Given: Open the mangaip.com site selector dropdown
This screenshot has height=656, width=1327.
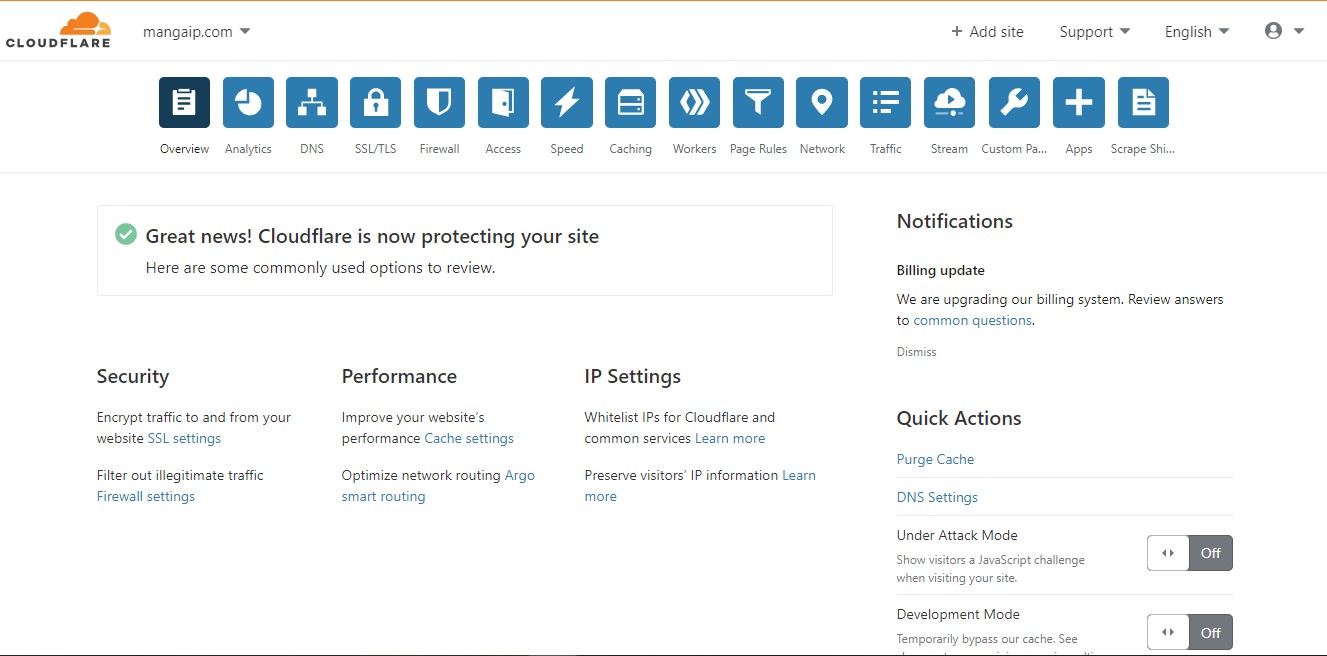Looking at the screenshot, I should [x=197, y=31].
